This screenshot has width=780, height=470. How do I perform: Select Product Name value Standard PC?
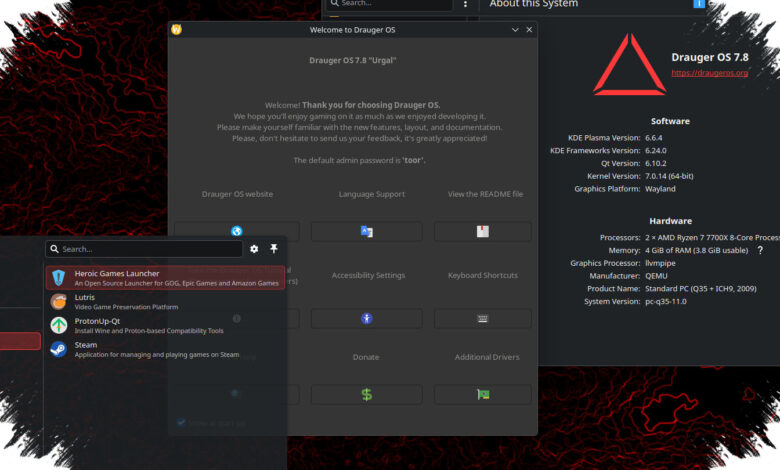click(x=700, y=288)
